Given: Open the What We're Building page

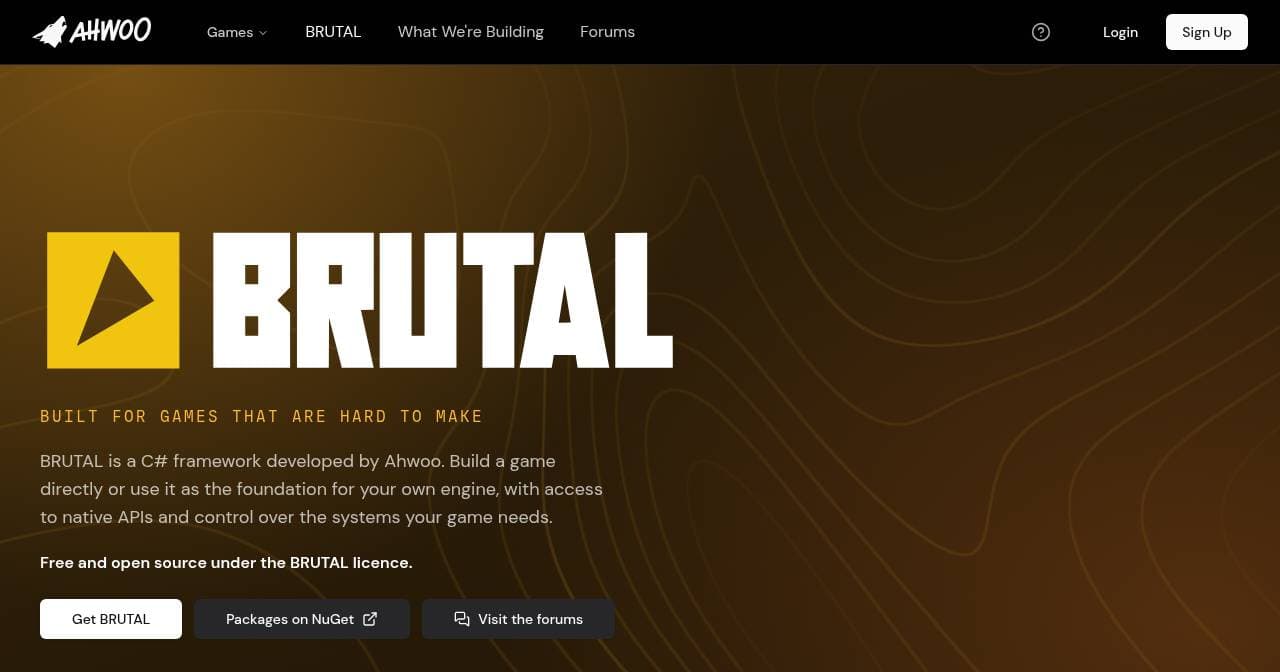Looking at the screenshot, I should [x=471, y=32].
